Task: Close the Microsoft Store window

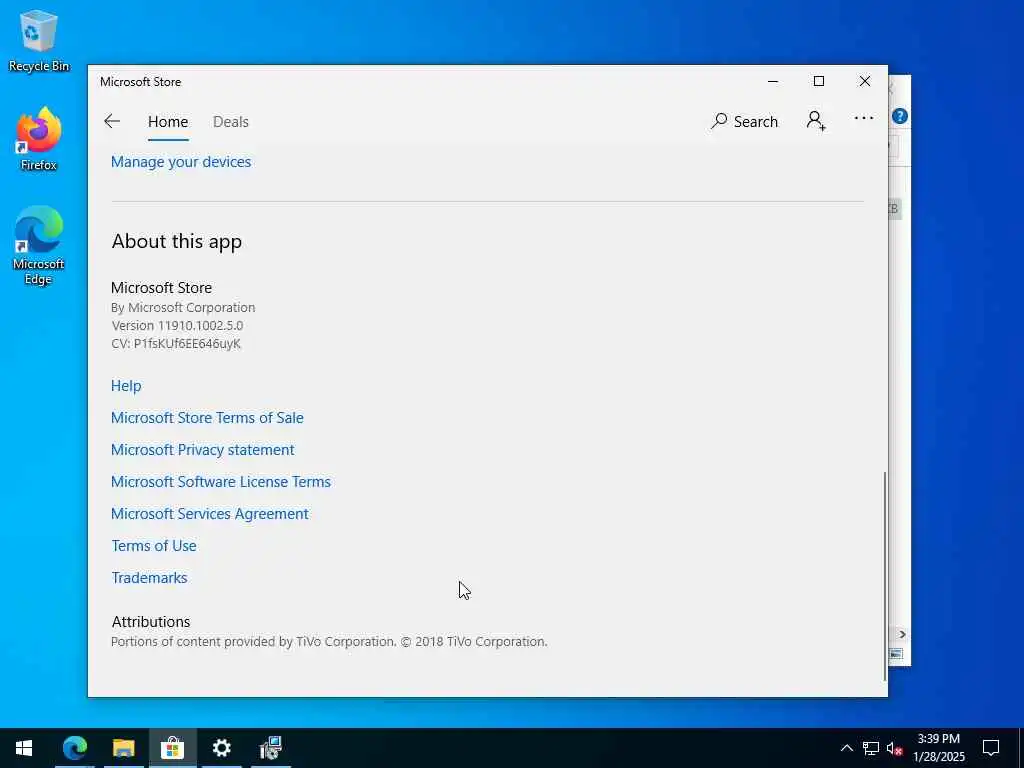Action: tap(865, 81)
